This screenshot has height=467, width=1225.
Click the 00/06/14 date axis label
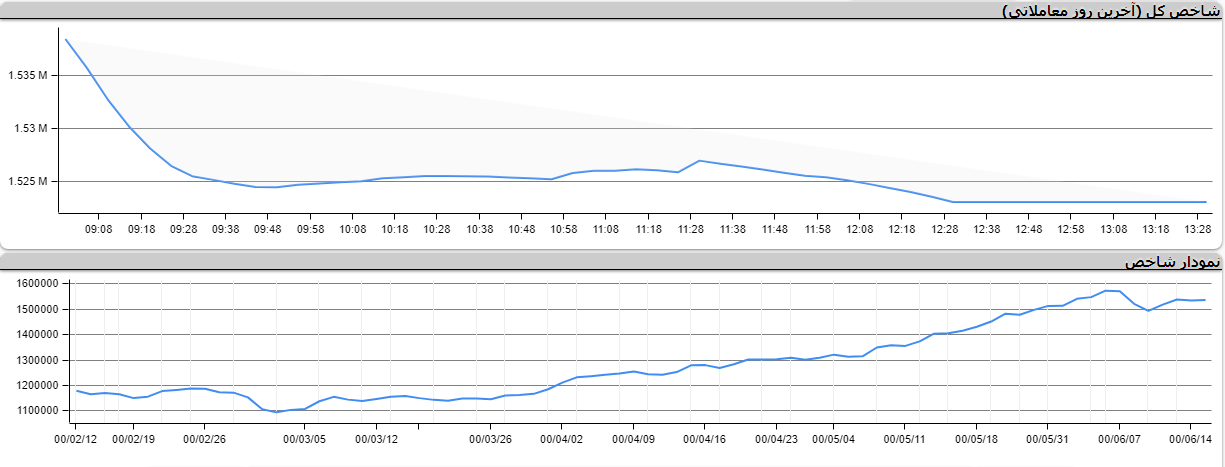1191,438
